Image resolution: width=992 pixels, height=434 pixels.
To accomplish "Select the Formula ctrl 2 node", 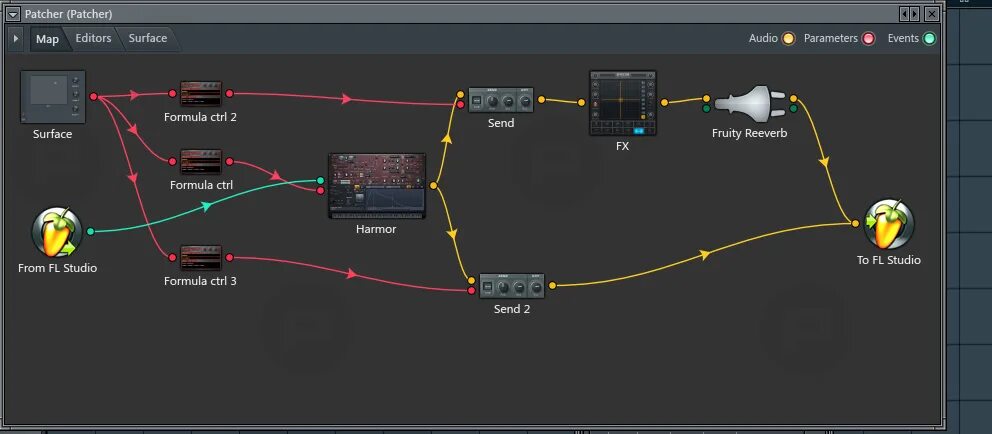I will click(201, 94).
